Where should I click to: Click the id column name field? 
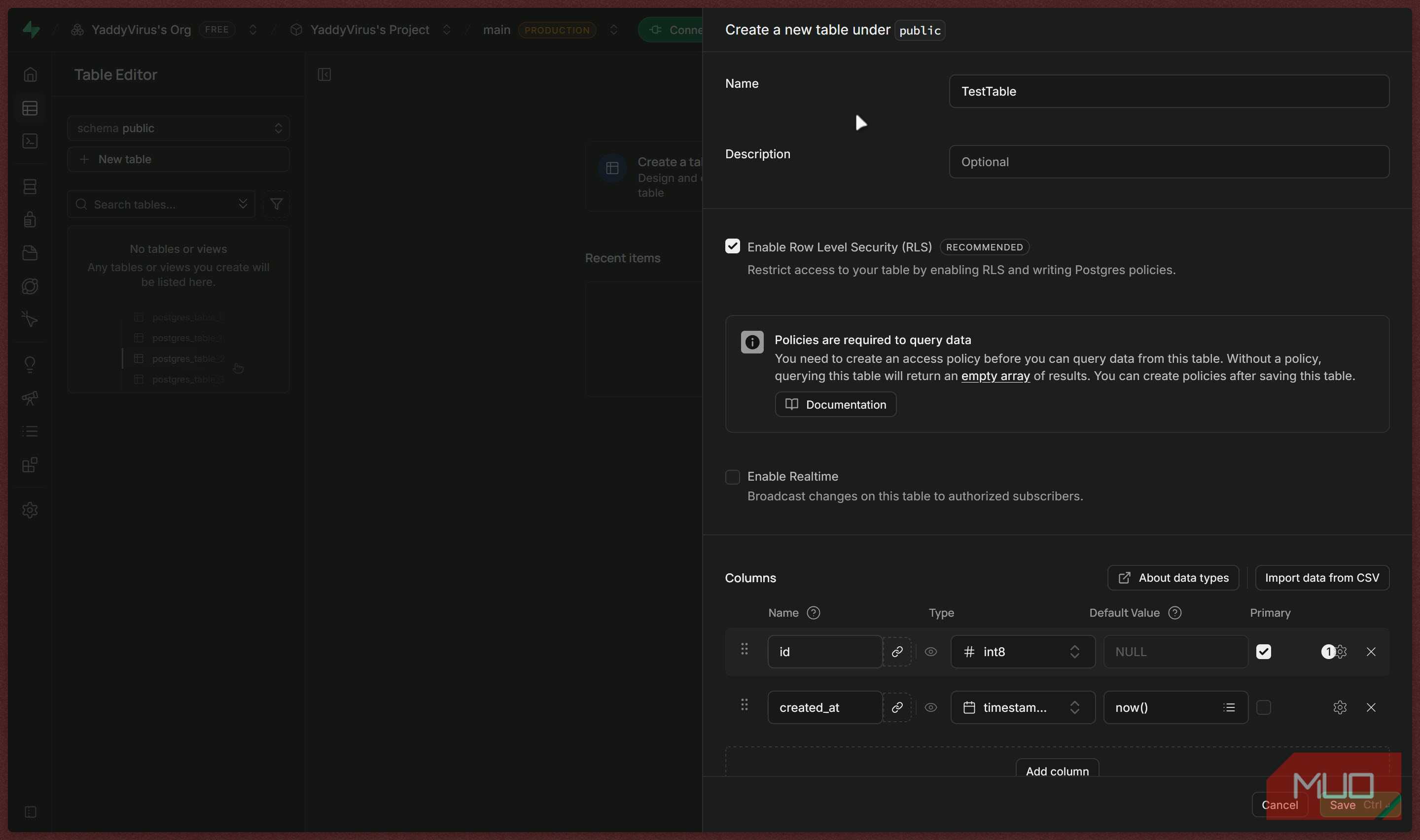click(824, 652)
